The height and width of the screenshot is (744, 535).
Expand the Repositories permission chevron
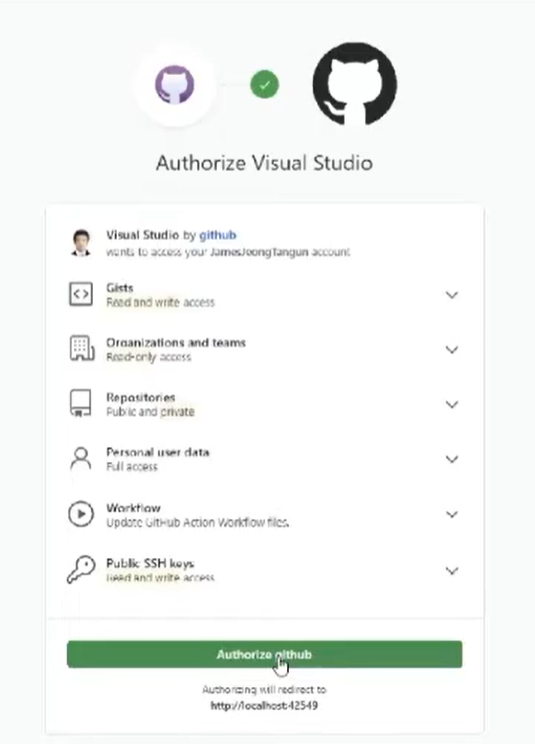pos(452,404)
